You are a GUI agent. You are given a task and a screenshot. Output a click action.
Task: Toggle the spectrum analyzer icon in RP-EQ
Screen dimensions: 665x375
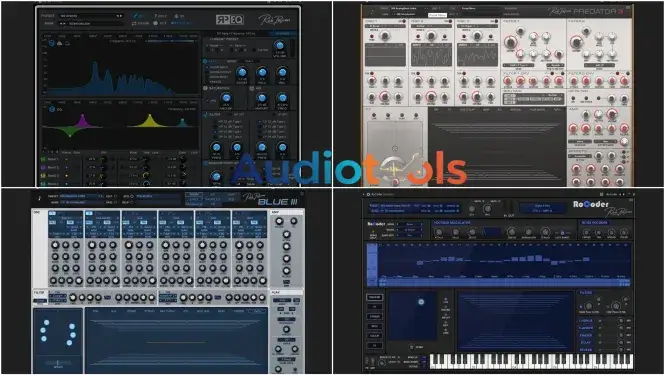tap(52, 43)
